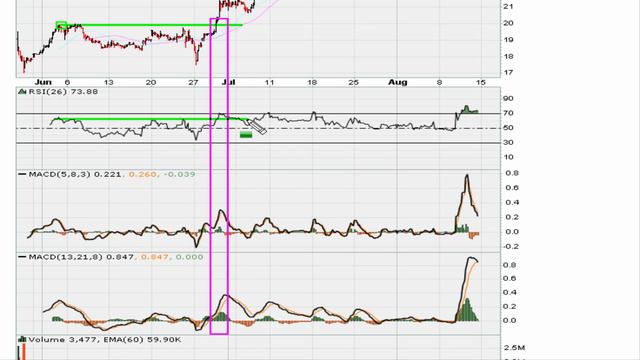Click the price scale value 21
Image resolution: width=640 pixels, height=360 pixels.
(509, 7)
